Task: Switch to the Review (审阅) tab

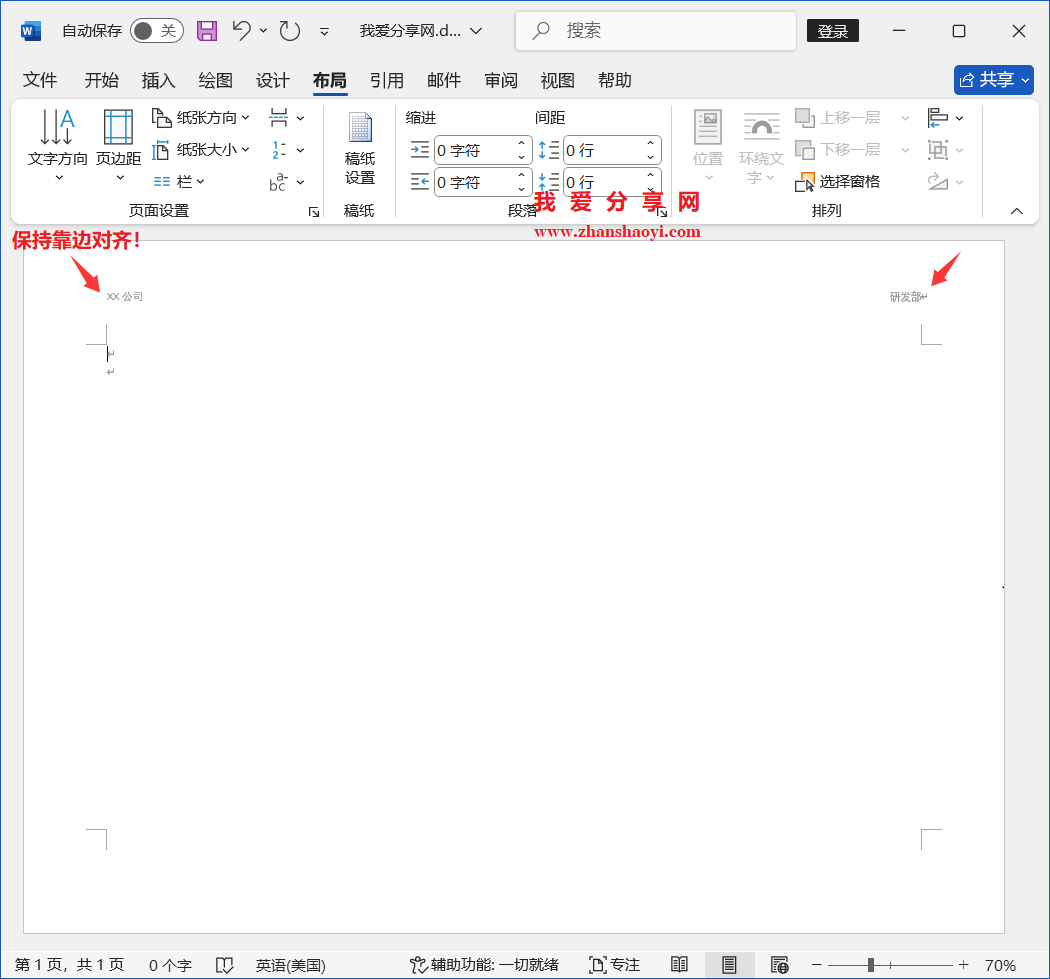Action: [x=501, y=80]
